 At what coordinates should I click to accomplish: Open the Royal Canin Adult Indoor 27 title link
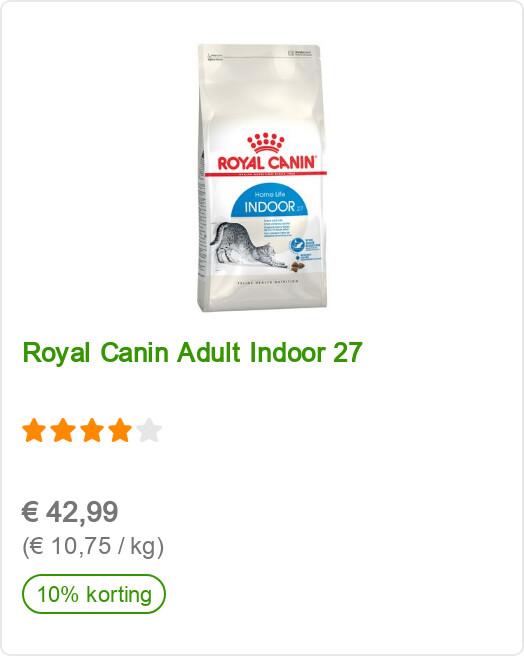click(193, 353)
